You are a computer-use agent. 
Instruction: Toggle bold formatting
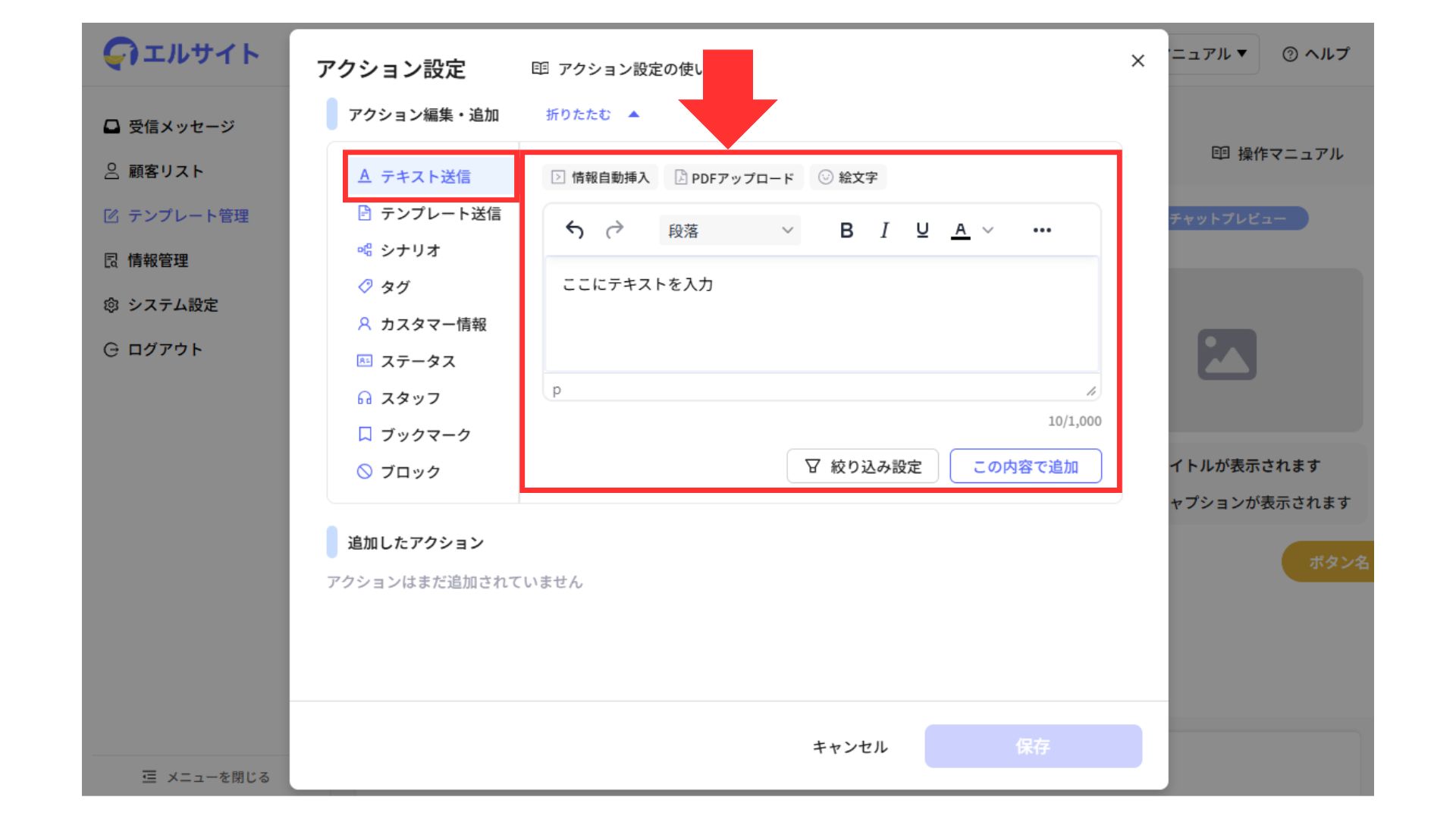[x=846, y=230]
